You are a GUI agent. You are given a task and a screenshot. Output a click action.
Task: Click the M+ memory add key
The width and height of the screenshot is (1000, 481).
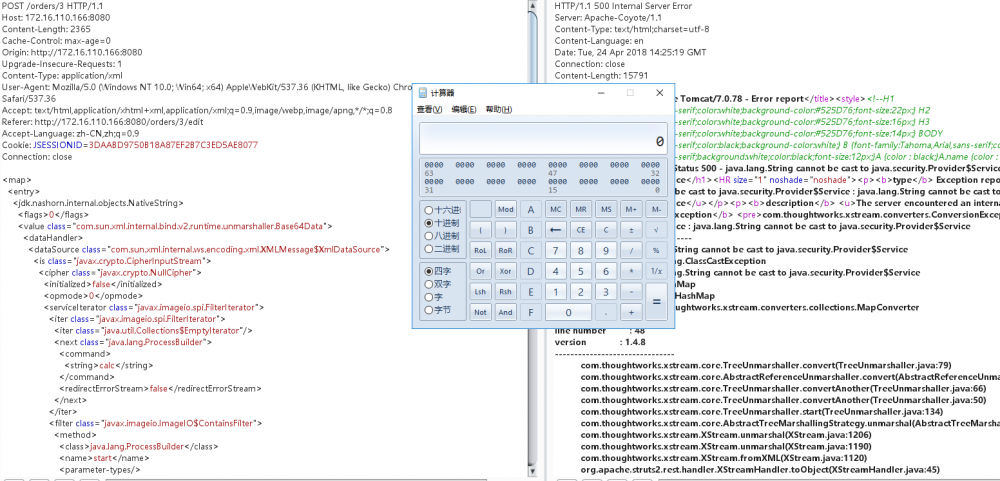point(631,209)
